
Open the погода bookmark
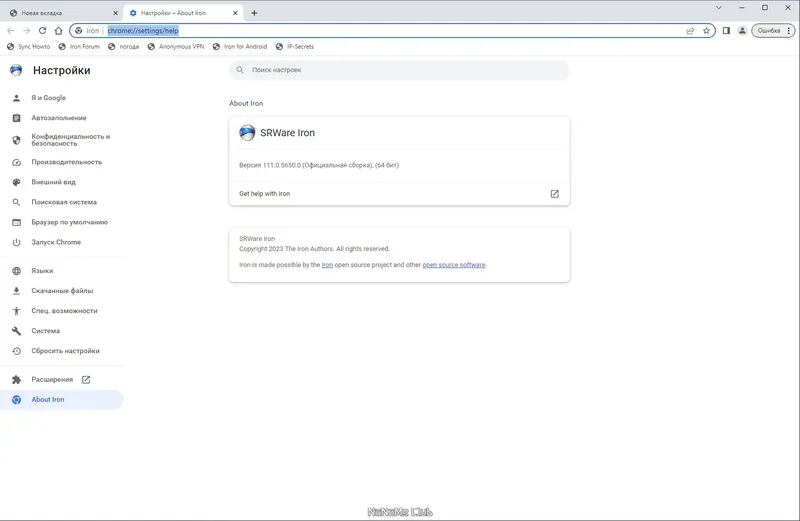[123, 46]
